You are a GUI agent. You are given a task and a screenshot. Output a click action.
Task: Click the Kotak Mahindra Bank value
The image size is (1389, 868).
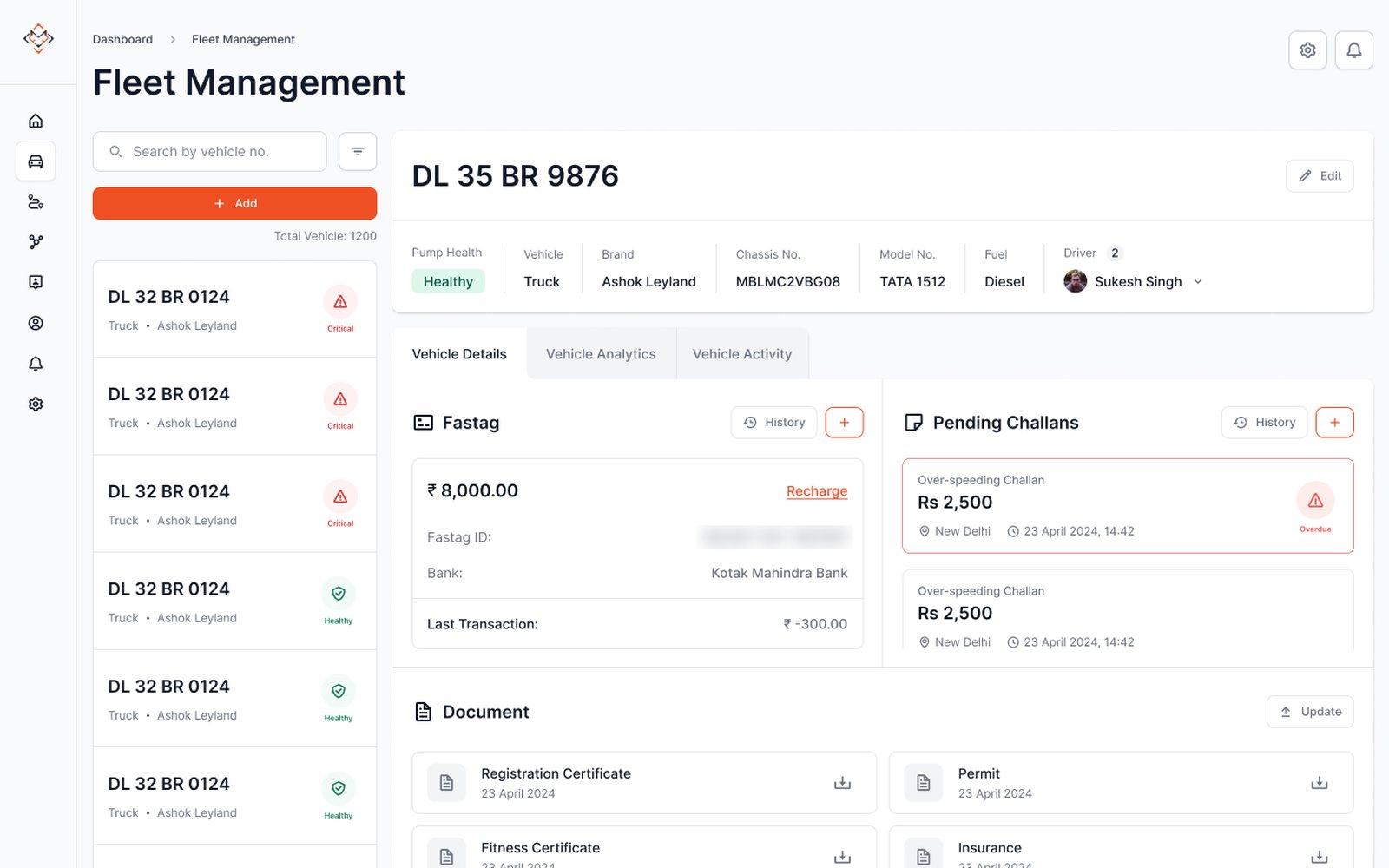(x=780, y=573)
